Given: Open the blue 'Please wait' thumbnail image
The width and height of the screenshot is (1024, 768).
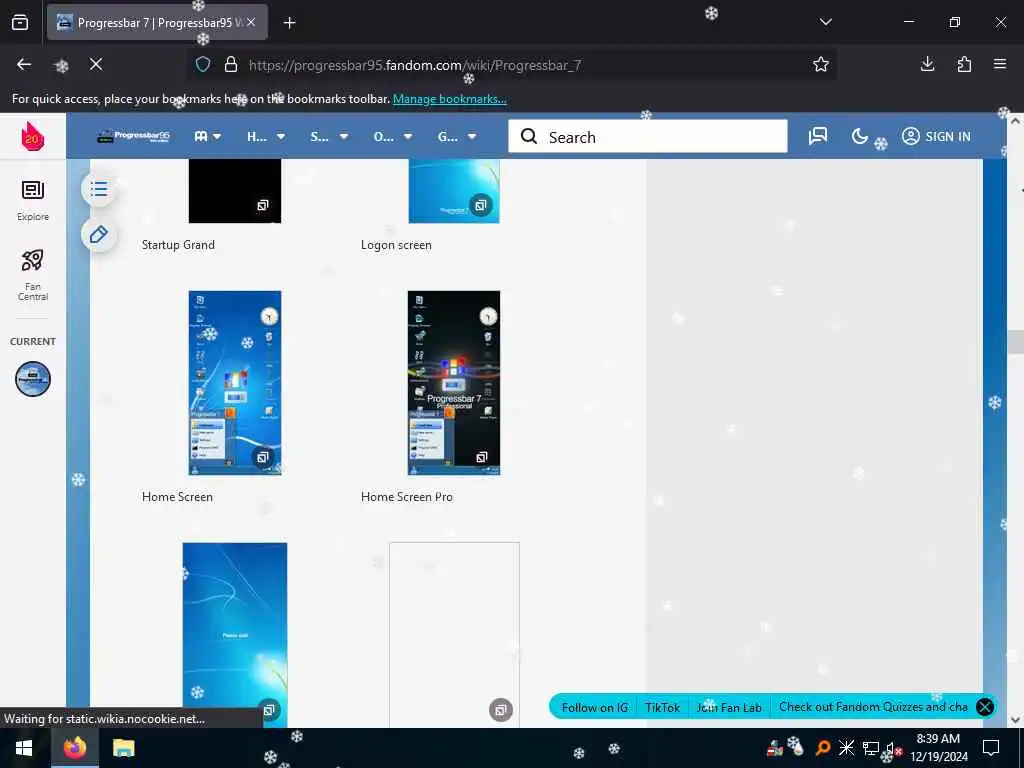Looking at the screenshot, I should click(x=234, y=635).
